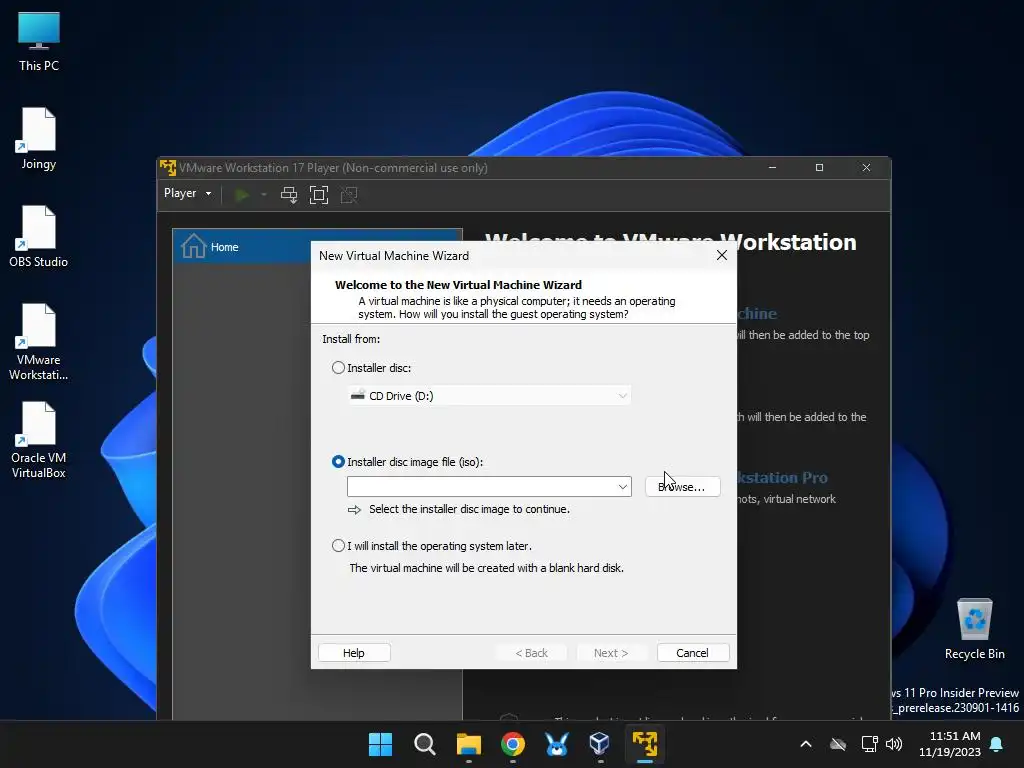Open the blue rabbit app in taskbar

click(556, 744)
